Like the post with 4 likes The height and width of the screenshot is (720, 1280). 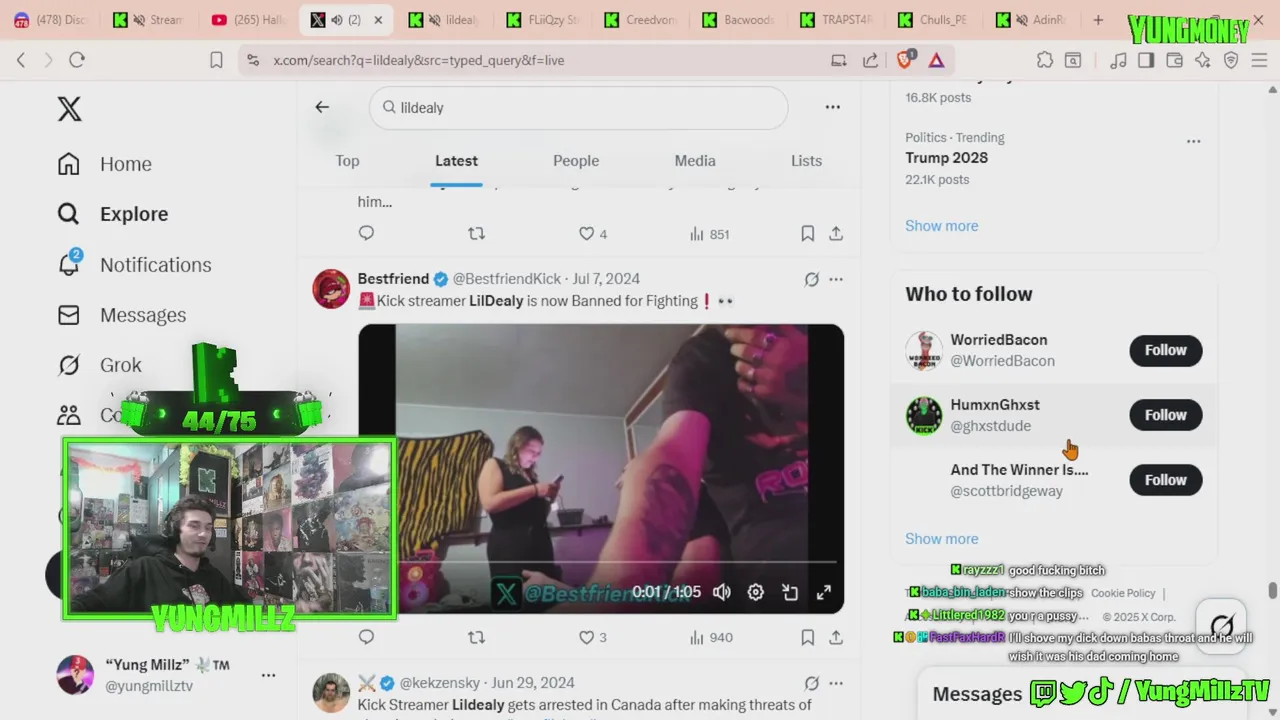[593, 233]
